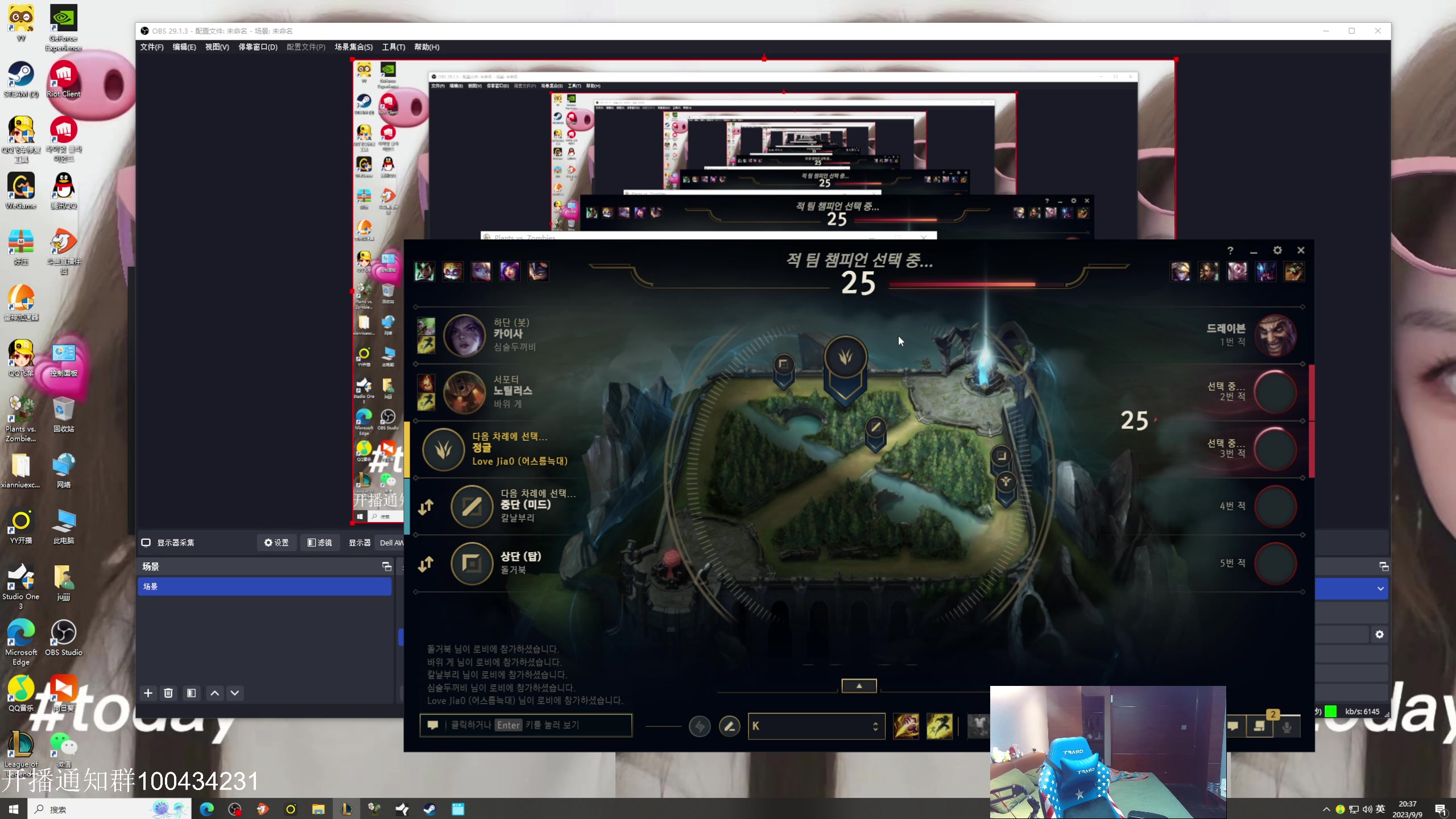Switch to File Explorer on the taskbar
Image resolution: width=1456 pixels, height=819 pixels.
click(318, 809)
